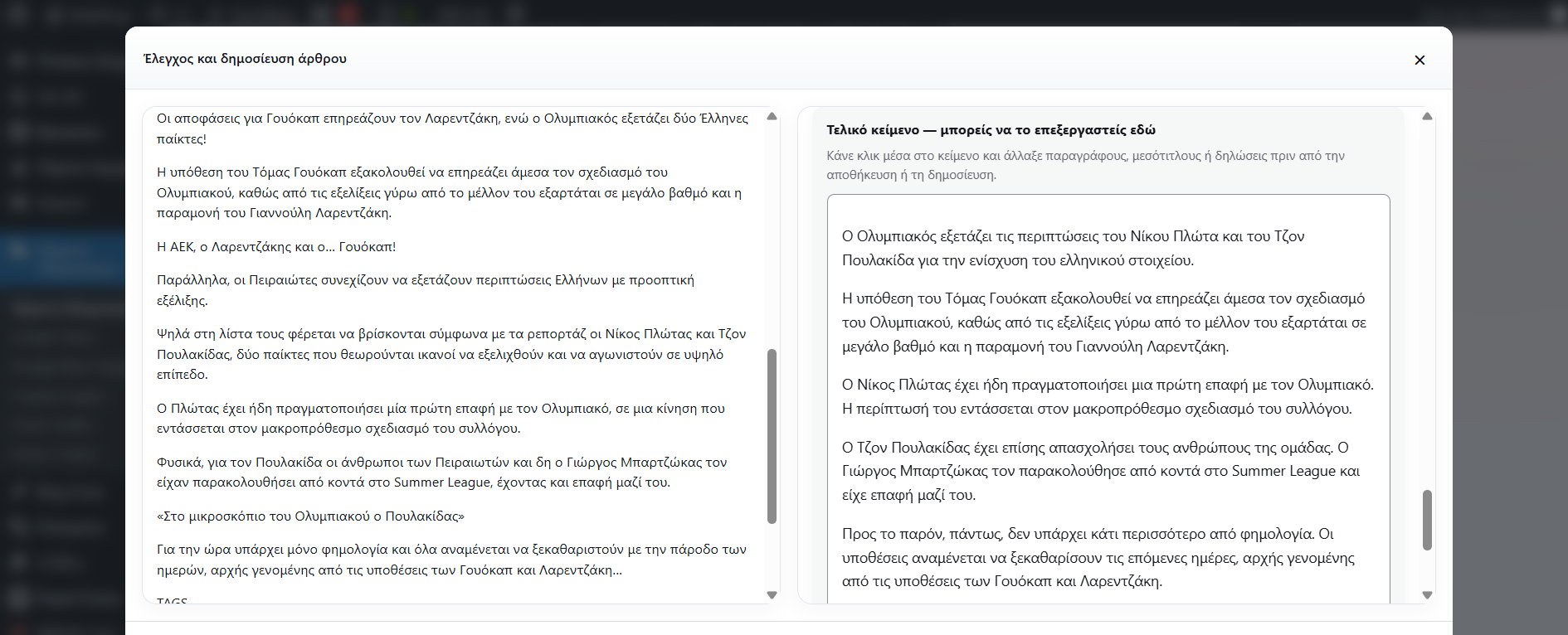The image size is (1568, 635).
Task: Click final-text editor paragraph 'Η υπόθεση του Τόμας Γουόκαπ'
Action: click(1104, 322)
